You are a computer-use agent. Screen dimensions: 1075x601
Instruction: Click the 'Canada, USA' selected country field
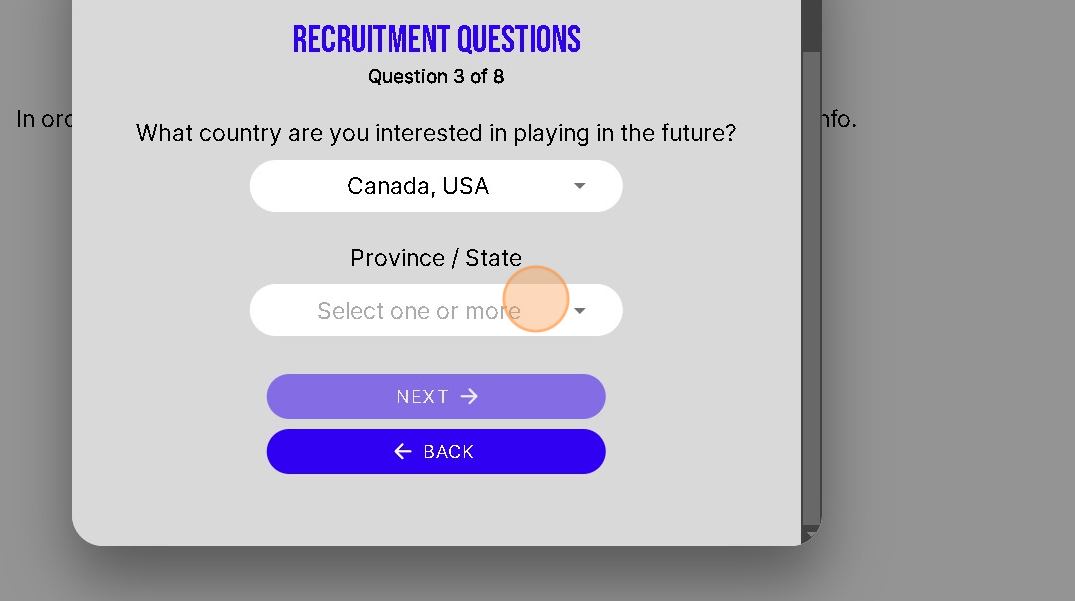tap(418, 186)
